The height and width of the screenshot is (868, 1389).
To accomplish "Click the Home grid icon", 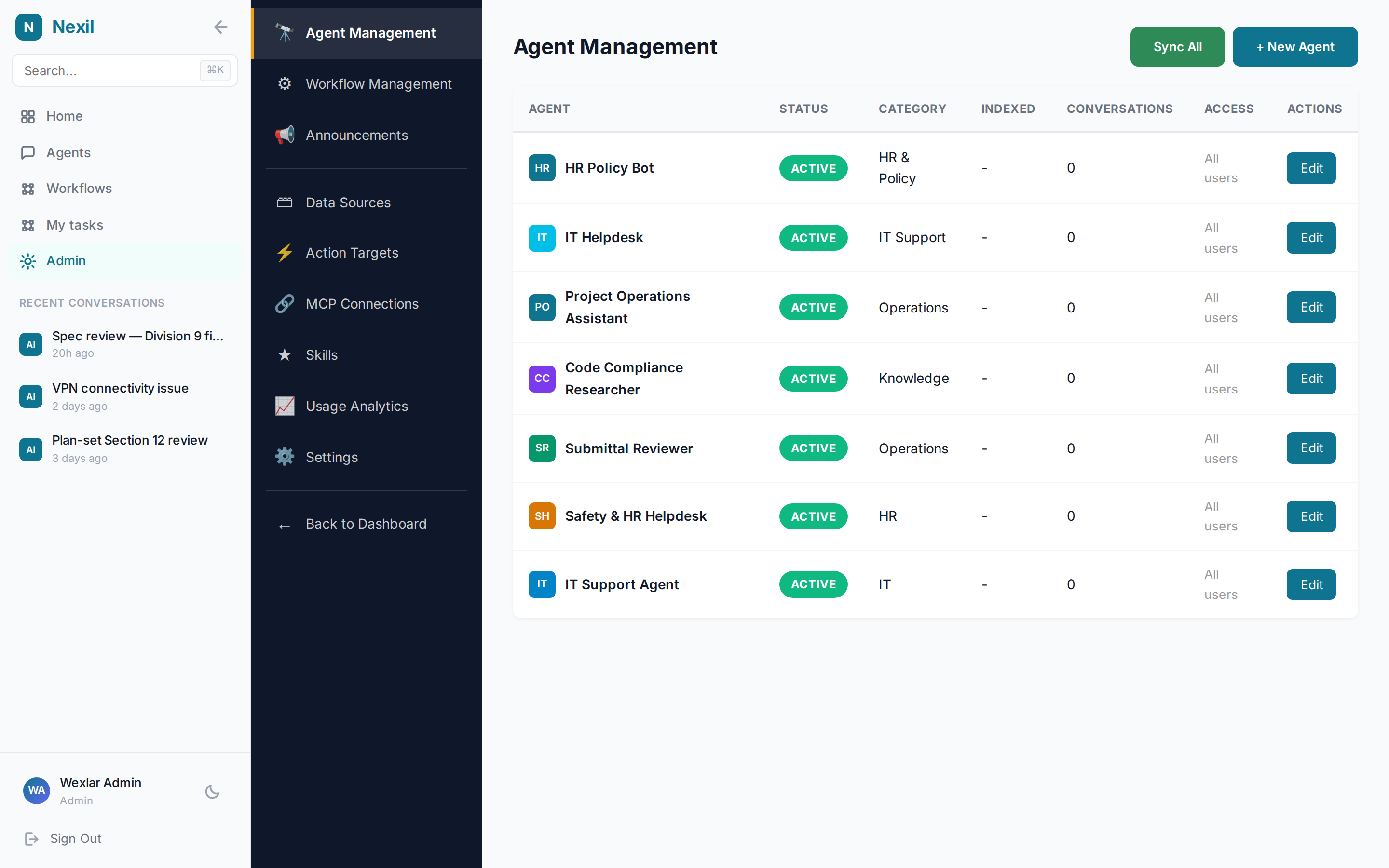I will click(27, 117).
